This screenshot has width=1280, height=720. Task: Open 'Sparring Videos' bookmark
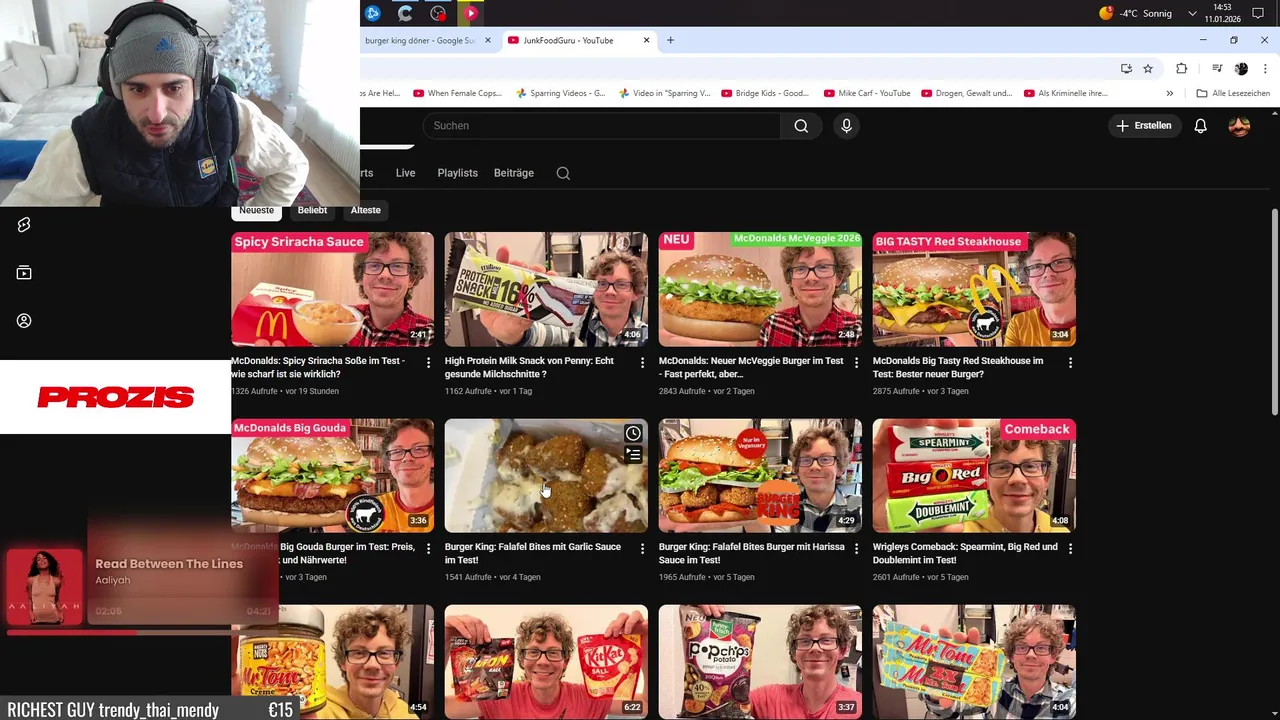(x=561, y=93)
